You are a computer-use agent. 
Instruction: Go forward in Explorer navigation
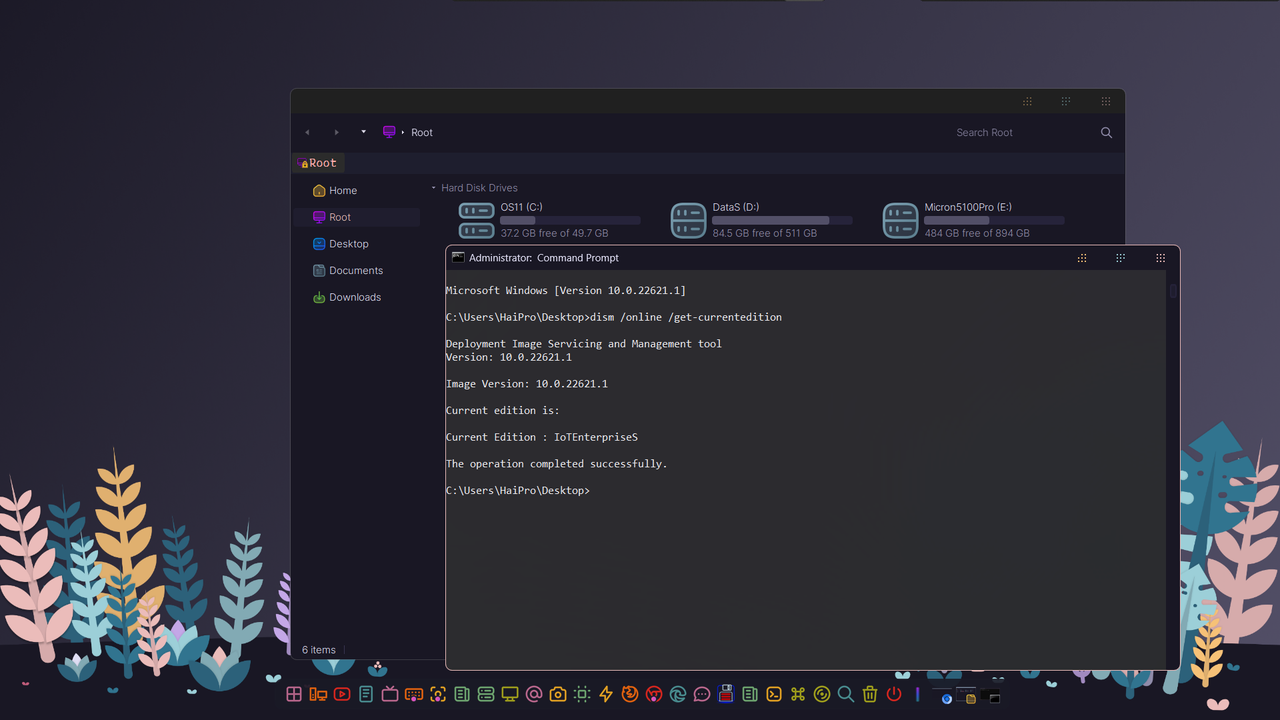pos(336,132)
